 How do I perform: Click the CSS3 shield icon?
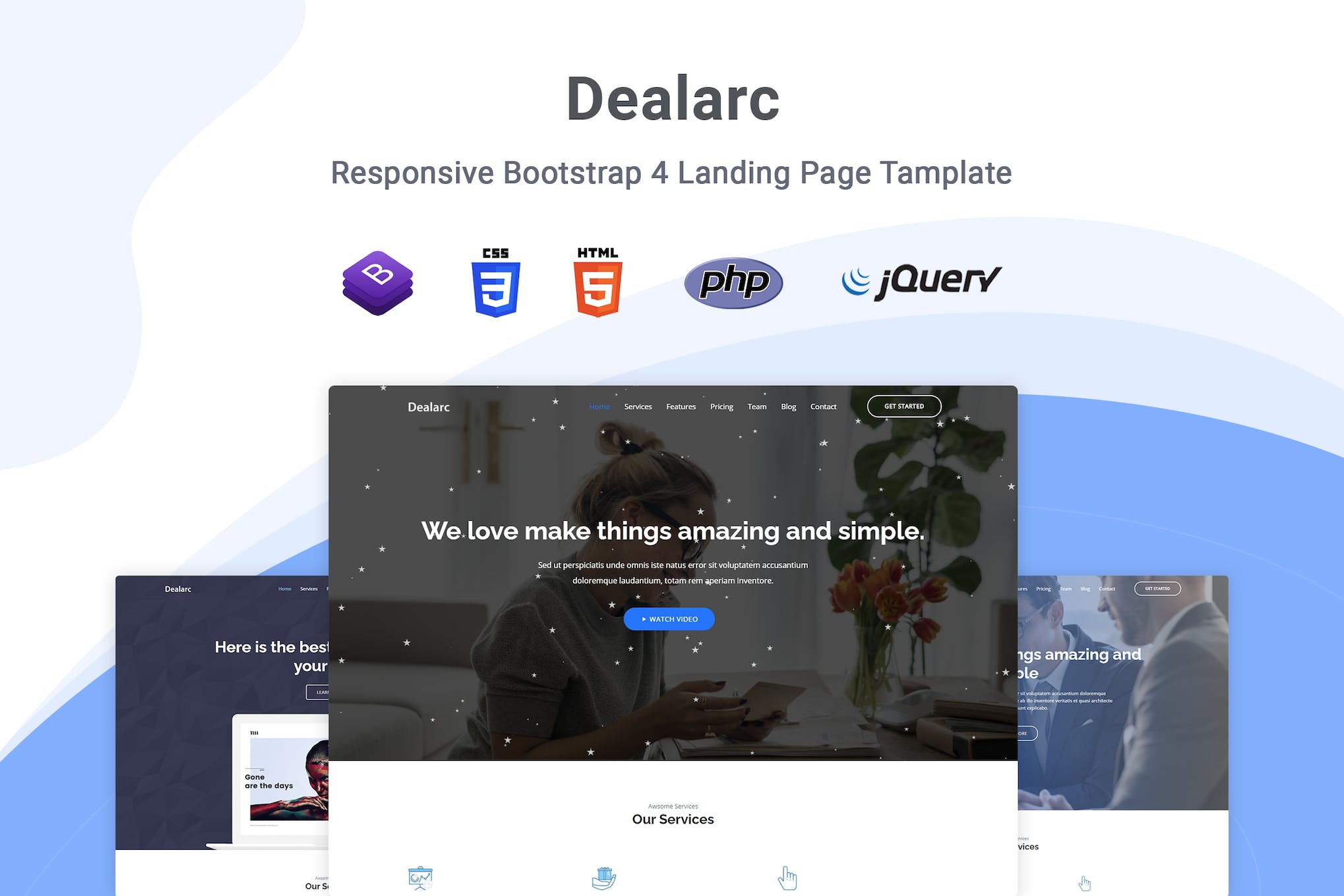pyautogui.click(x=495, y=284)
